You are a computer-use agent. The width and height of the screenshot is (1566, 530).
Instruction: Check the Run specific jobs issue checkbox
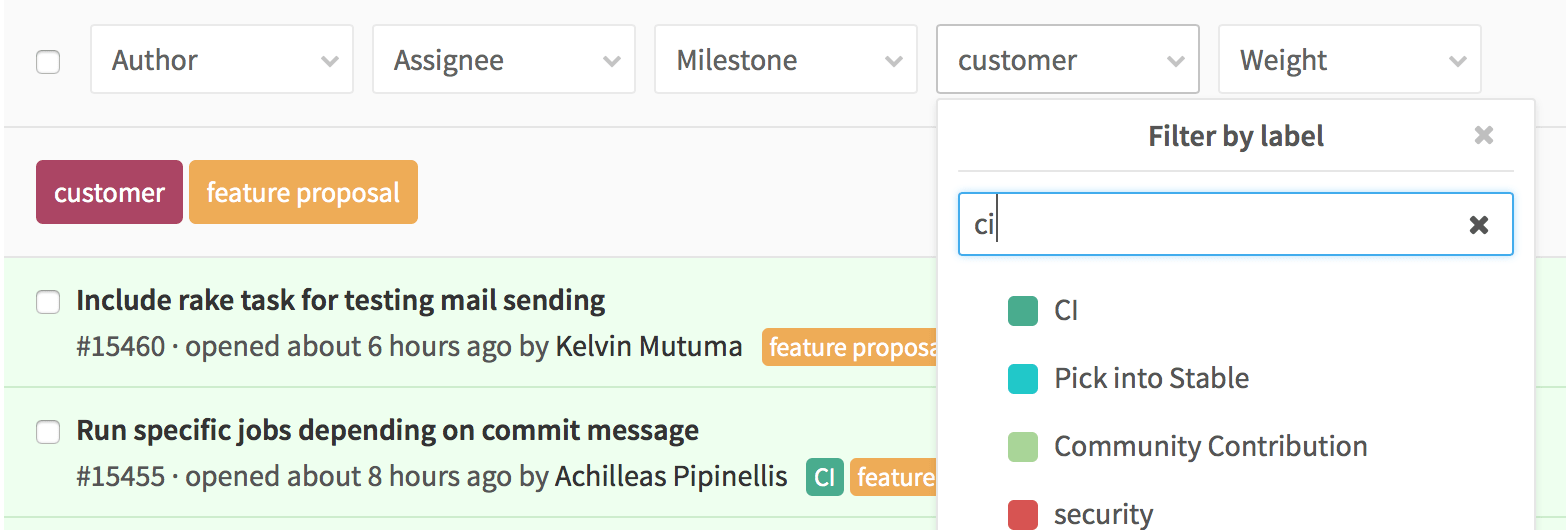[x=48, y=432]
